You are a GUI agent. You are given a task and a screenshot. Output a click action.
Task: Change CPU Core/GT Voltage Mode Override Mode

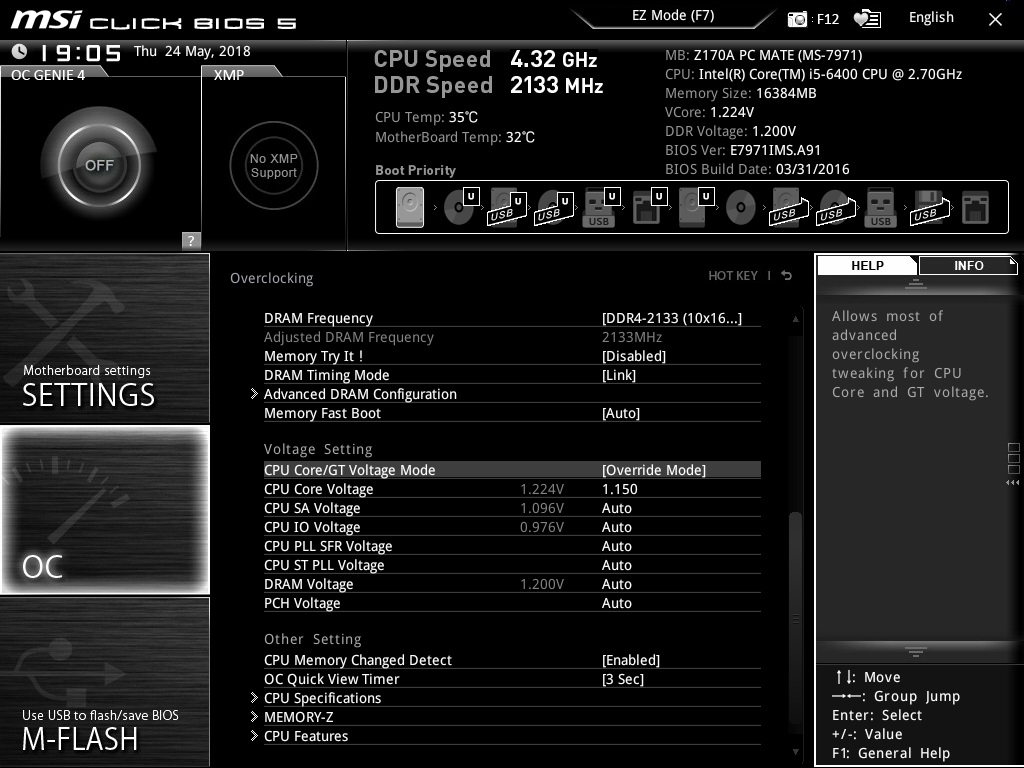tap(654, 470)
